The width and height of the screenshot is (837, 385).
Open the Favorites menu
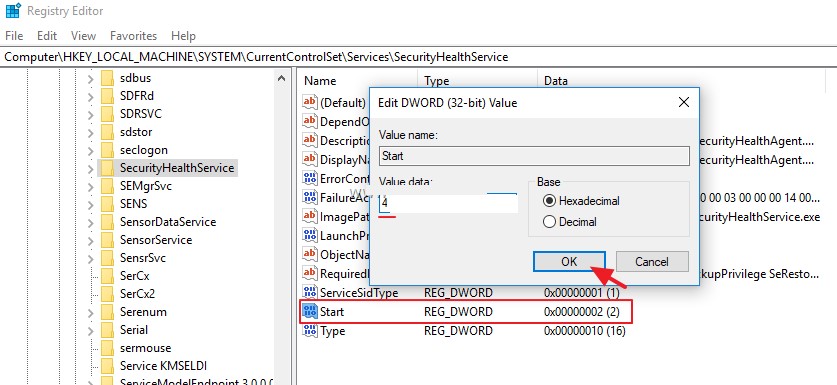[133, 36]
